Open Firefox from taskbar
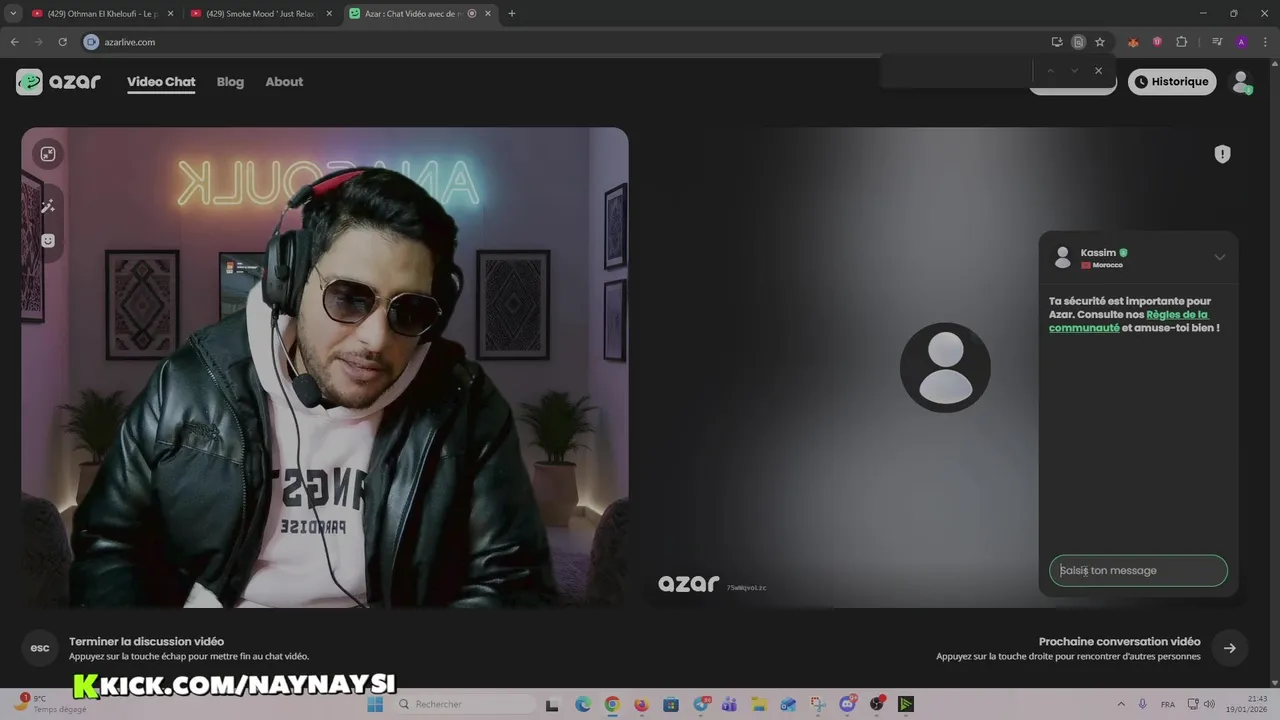This screenshot has height=720, width=1280. click(x=641, y=704)
